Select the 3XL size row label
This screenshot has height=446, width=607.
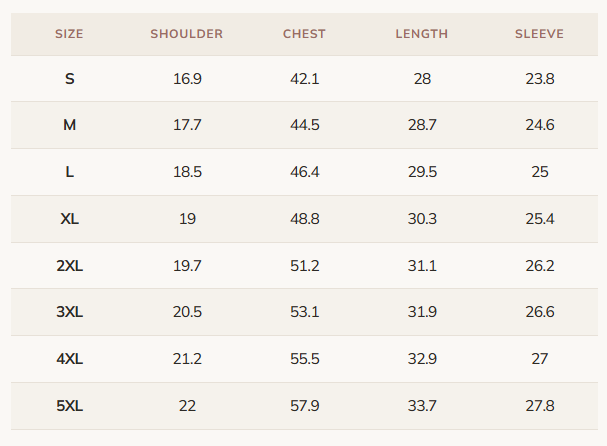pyautogui.click(x=70, y=312)
